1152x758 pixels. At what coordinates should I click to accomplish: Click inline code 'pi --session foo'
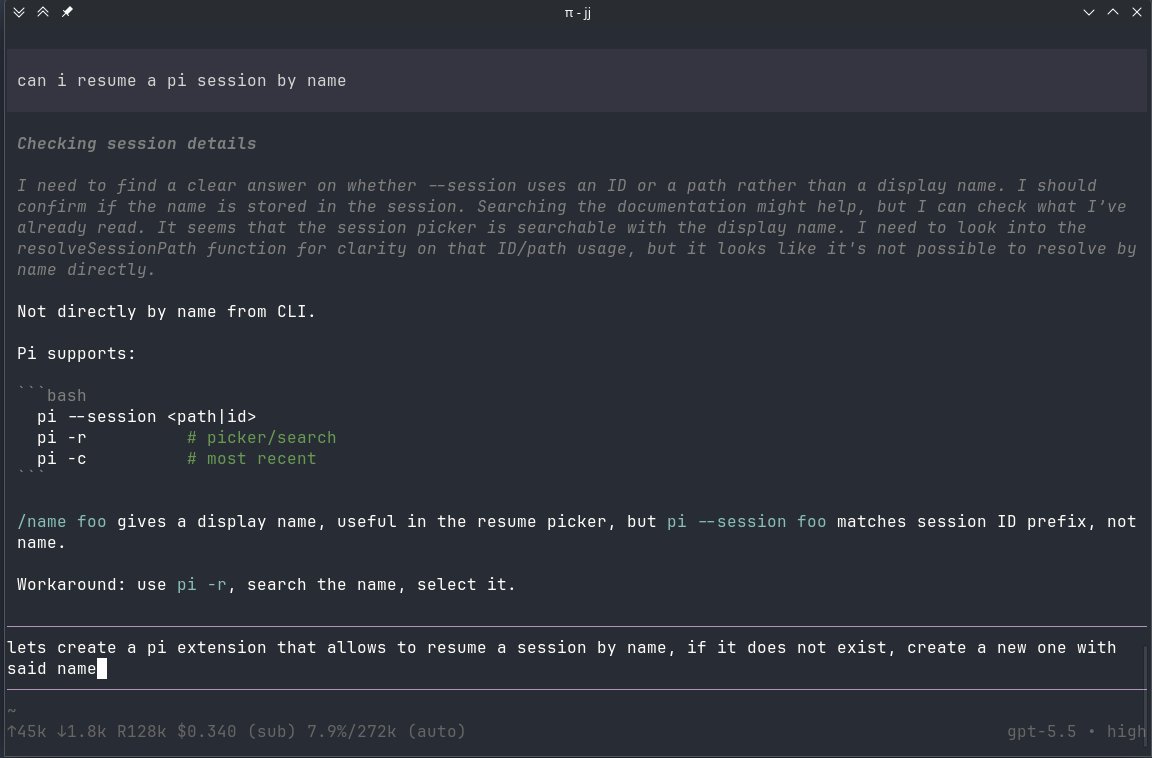tap(746, 521)
